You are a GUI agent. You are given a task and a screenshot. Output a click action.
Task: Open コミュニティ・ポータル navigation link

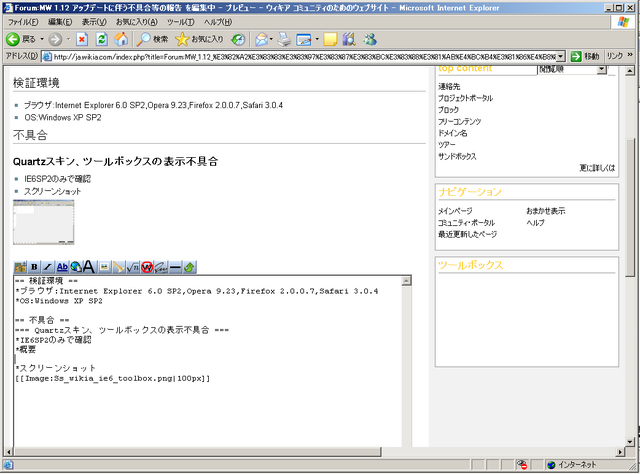tap(466, 223)
